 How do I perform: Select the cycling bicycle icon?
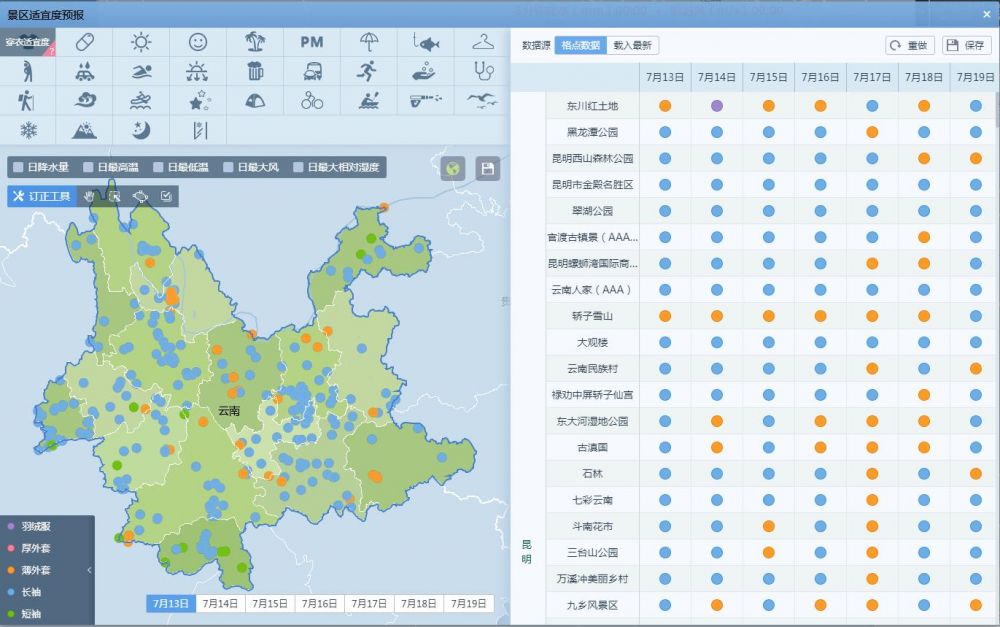coord(312,100)
